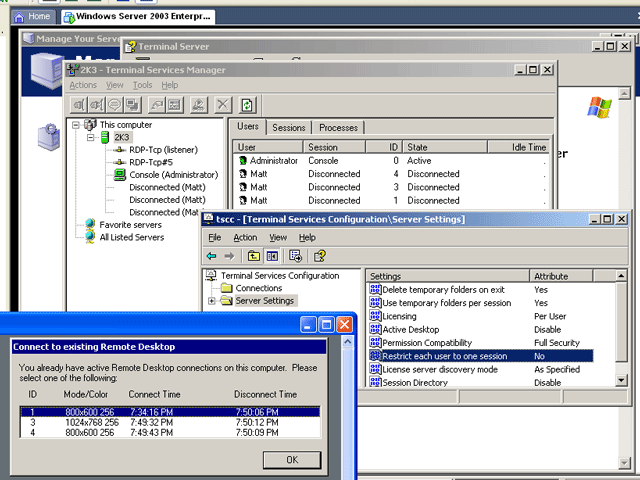Switch to the Sessions tab
The width and height of the screenshot is (640, 480).
coord(289,128)
